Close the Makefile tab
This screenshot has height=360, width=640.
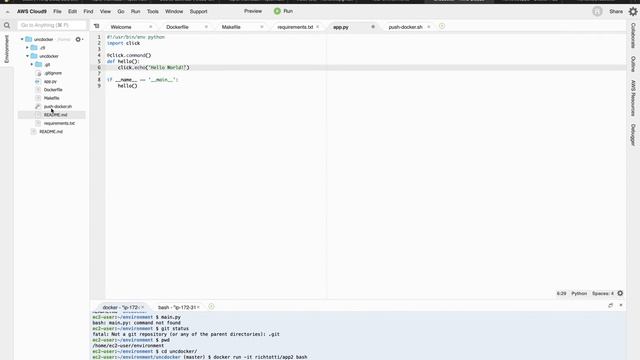pyautogui.click(x=262, y=27)
